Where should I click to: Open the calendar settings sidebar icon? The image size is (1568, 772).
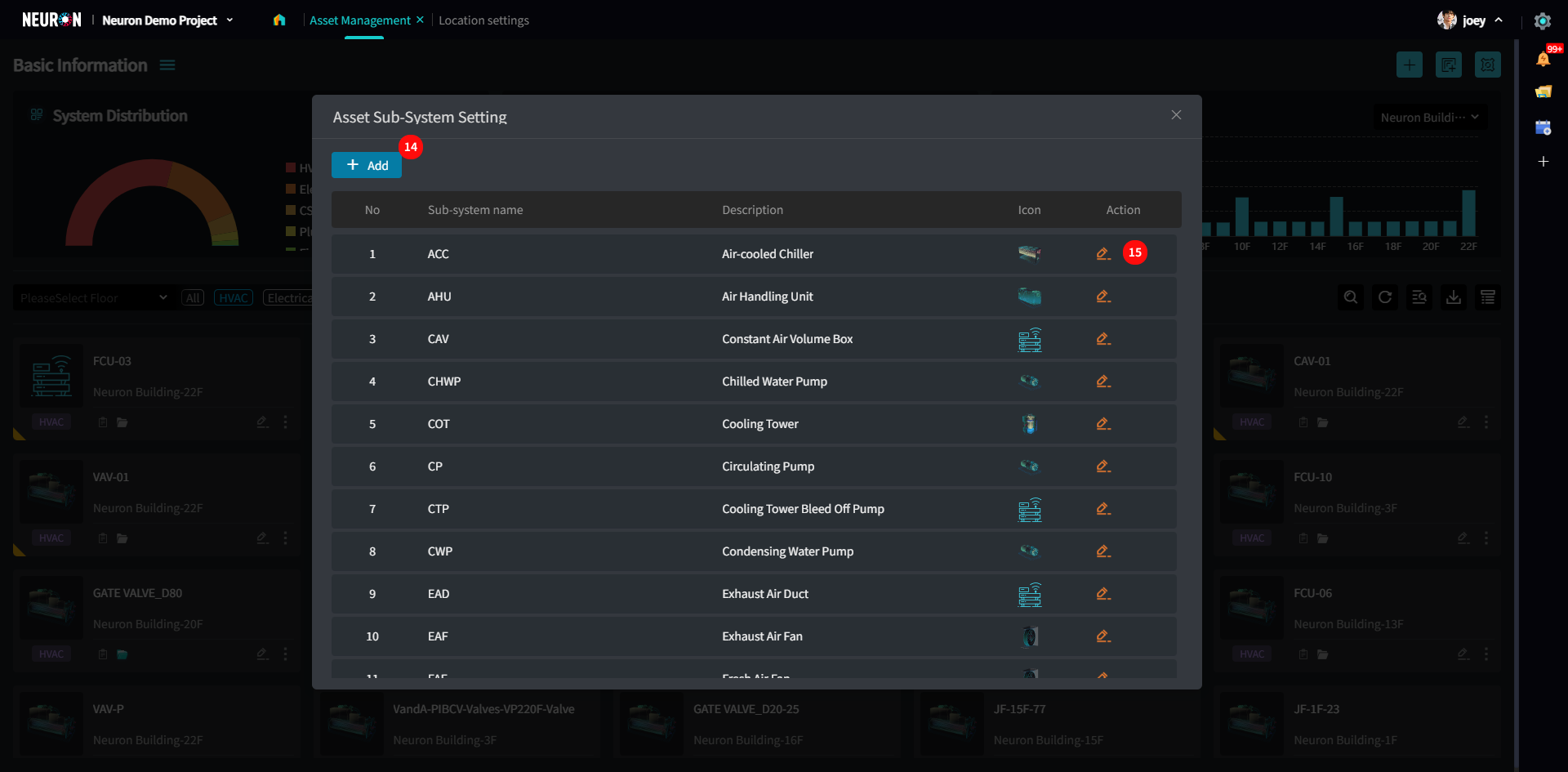click(1543, 127)
